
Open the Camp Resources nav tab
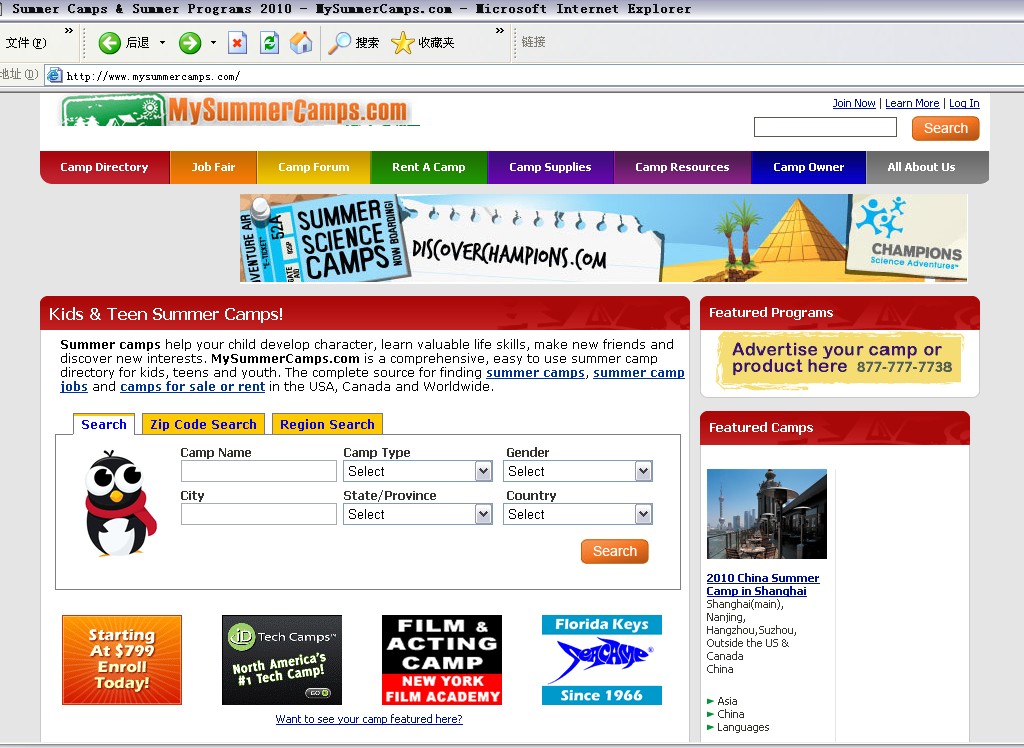(x=682, y=167)
